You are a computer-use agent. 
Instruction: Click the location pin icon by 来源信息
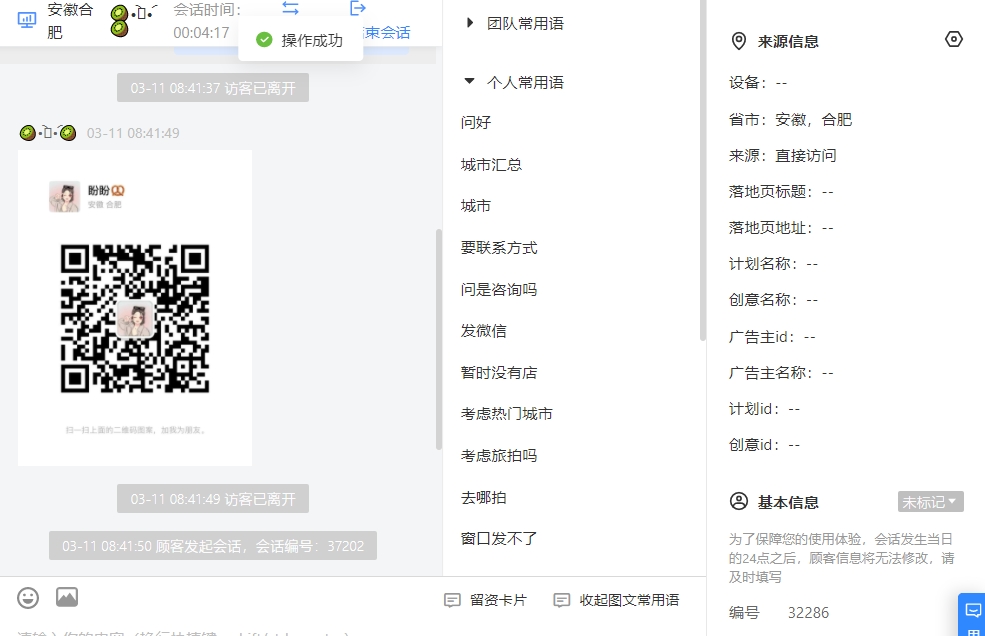click(739, 41)
